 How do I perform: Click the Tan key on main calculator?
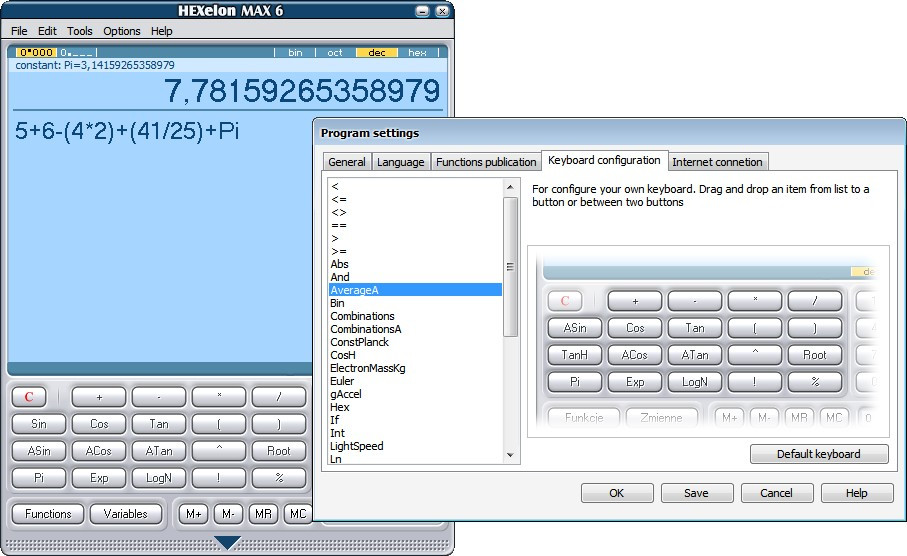click(159, 424)
